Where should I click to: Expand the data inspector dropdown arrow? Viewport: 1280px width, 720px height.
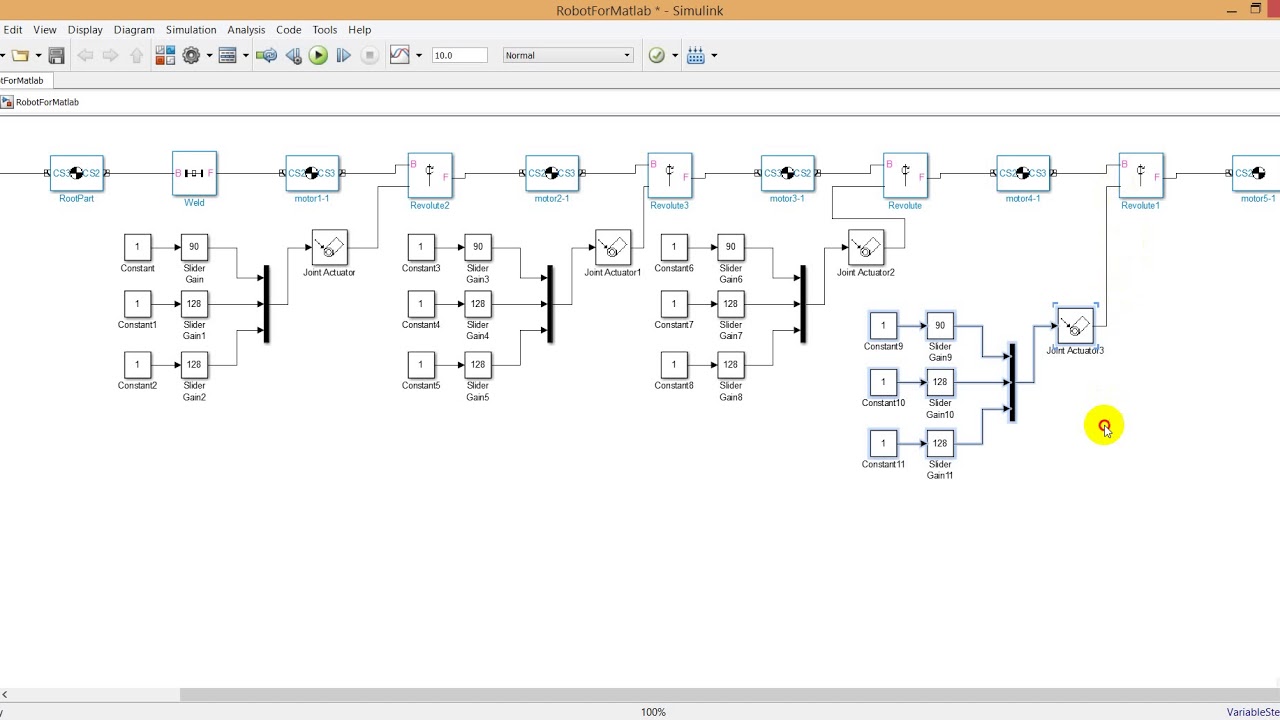point(418,56)
